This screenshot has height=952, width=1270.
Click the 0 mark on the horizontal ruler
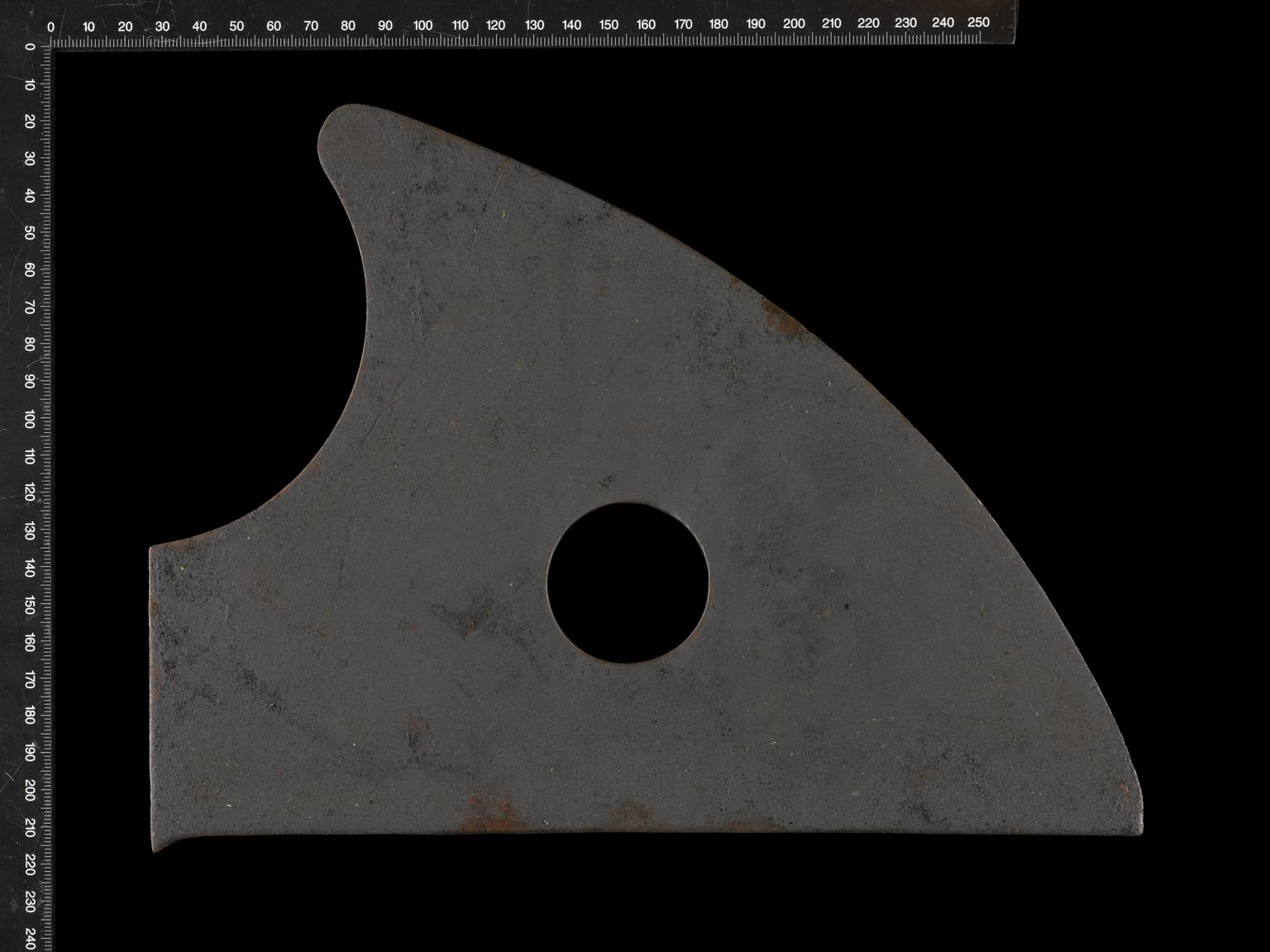point(51,27)
